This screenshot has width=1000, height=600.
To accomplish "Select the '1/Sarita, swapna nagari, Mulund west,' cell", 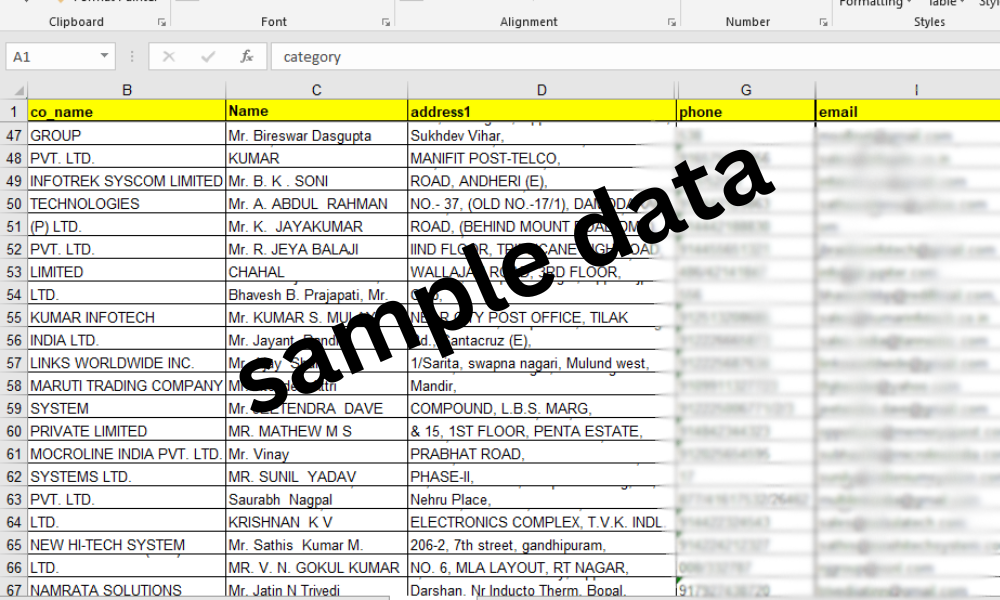I will (541, 363).
